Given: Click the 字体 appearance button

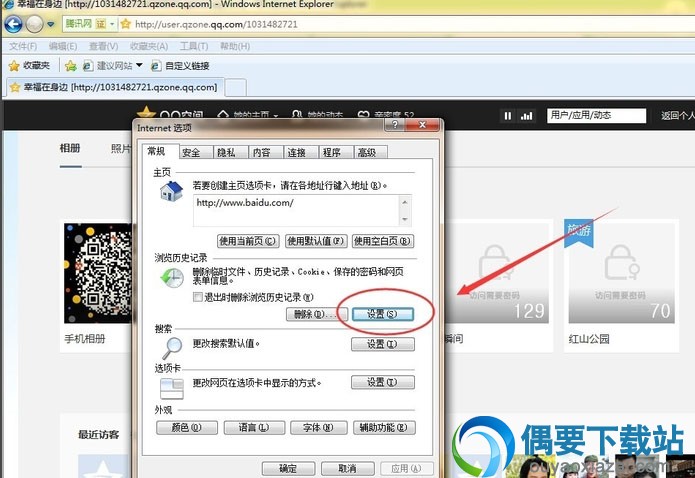Looking at the screenshot, I should pos(318,427).
